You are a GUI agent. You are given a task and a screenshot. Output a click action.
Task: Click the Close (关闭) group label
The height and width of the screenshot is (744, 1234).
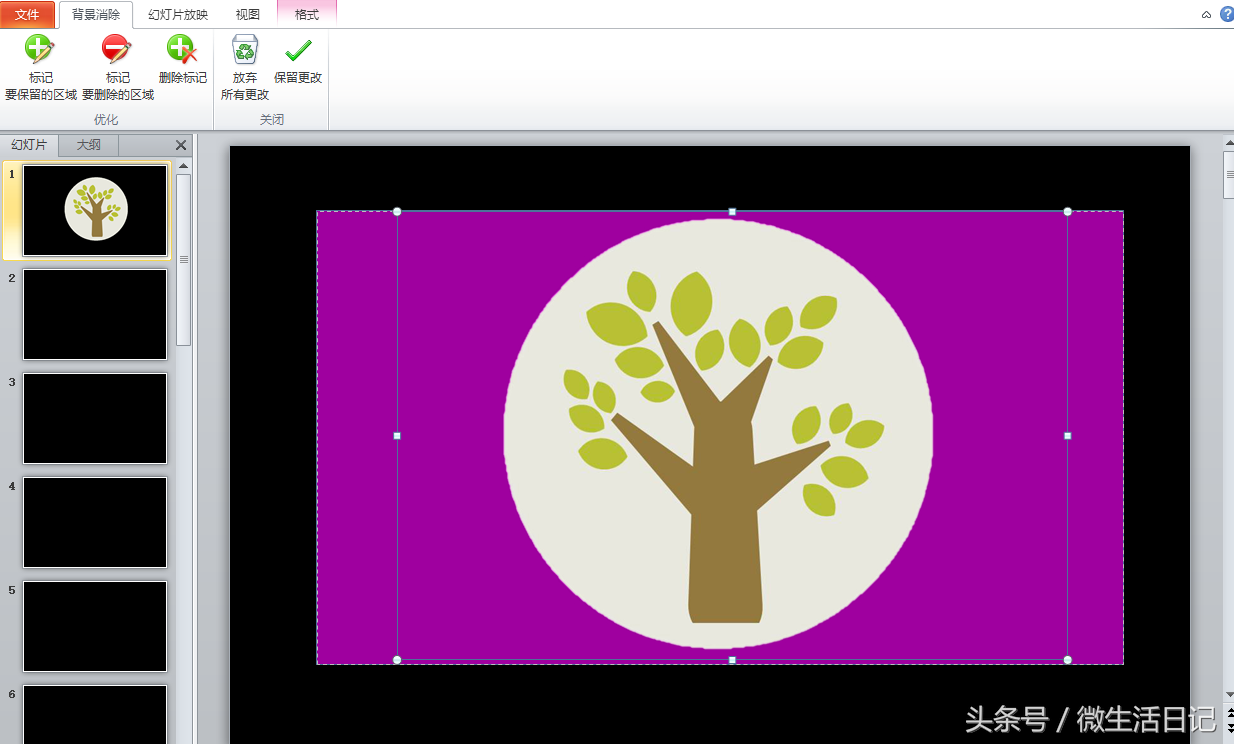click(x=272, y=120)
